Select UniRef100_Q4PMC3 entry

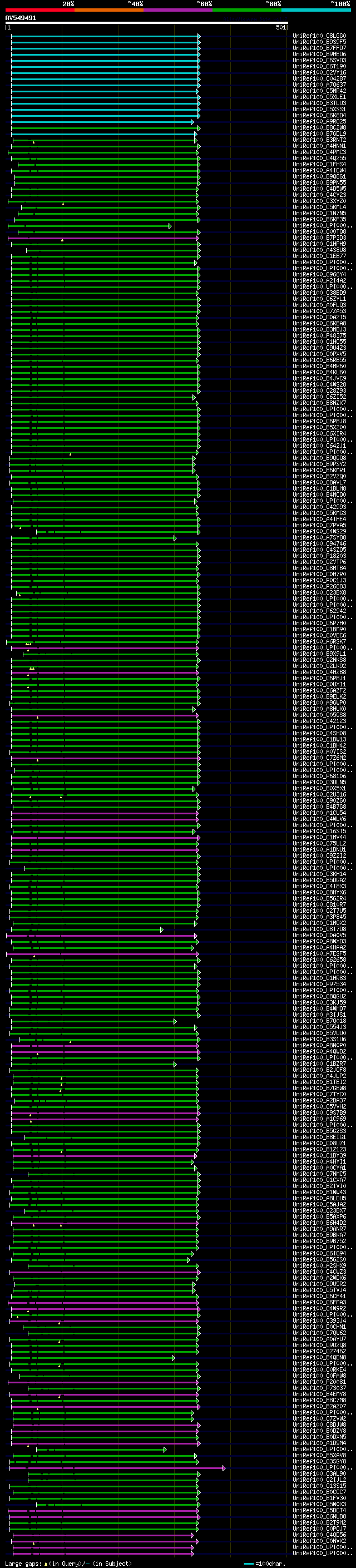(x=319, y=152)
